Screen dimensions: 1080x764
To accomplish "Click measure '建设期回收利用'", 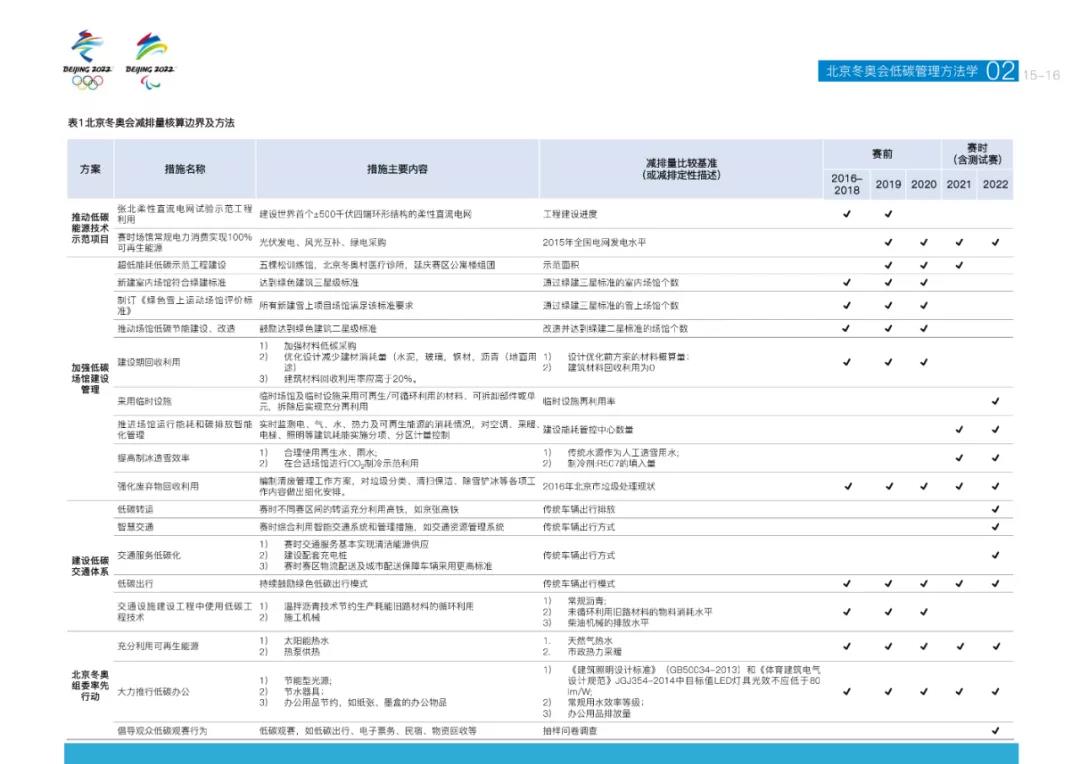I will (149, 362).
